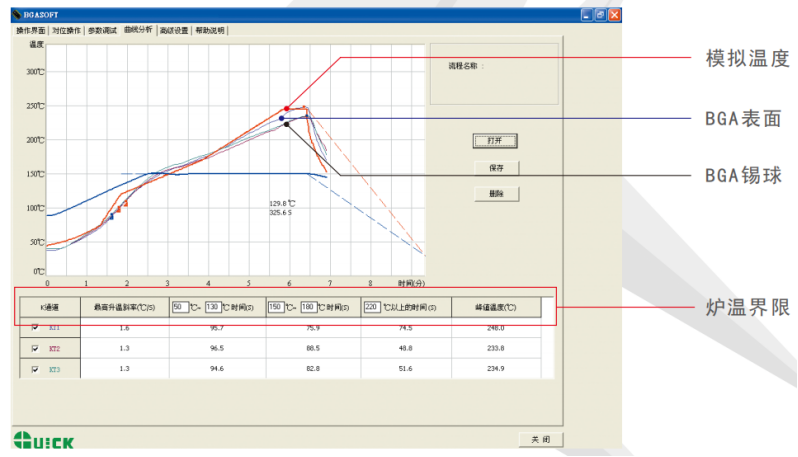The width and height of the screenshot is (798, 457).
Task: Click the 220 °C threshold input field
Action: click(x=372, y=307)
